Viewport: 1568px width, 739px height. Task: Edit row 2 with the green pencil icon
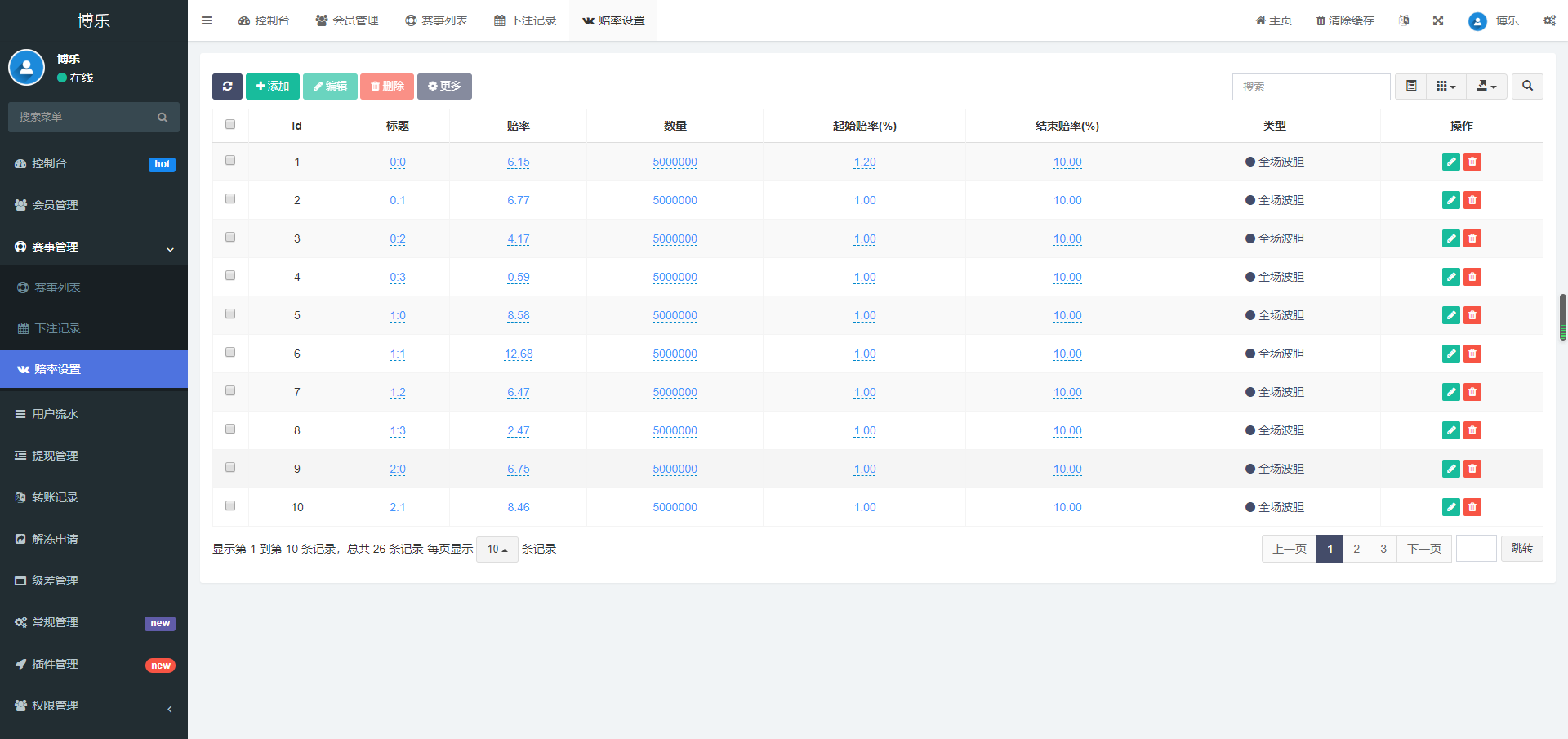click(1451, 200)
